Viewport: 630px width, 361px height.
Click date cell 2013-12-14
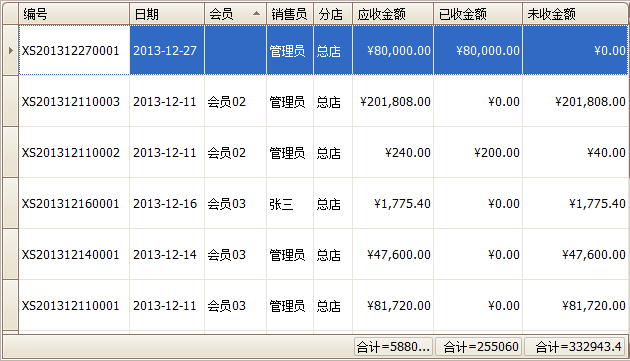pos(167,254)
